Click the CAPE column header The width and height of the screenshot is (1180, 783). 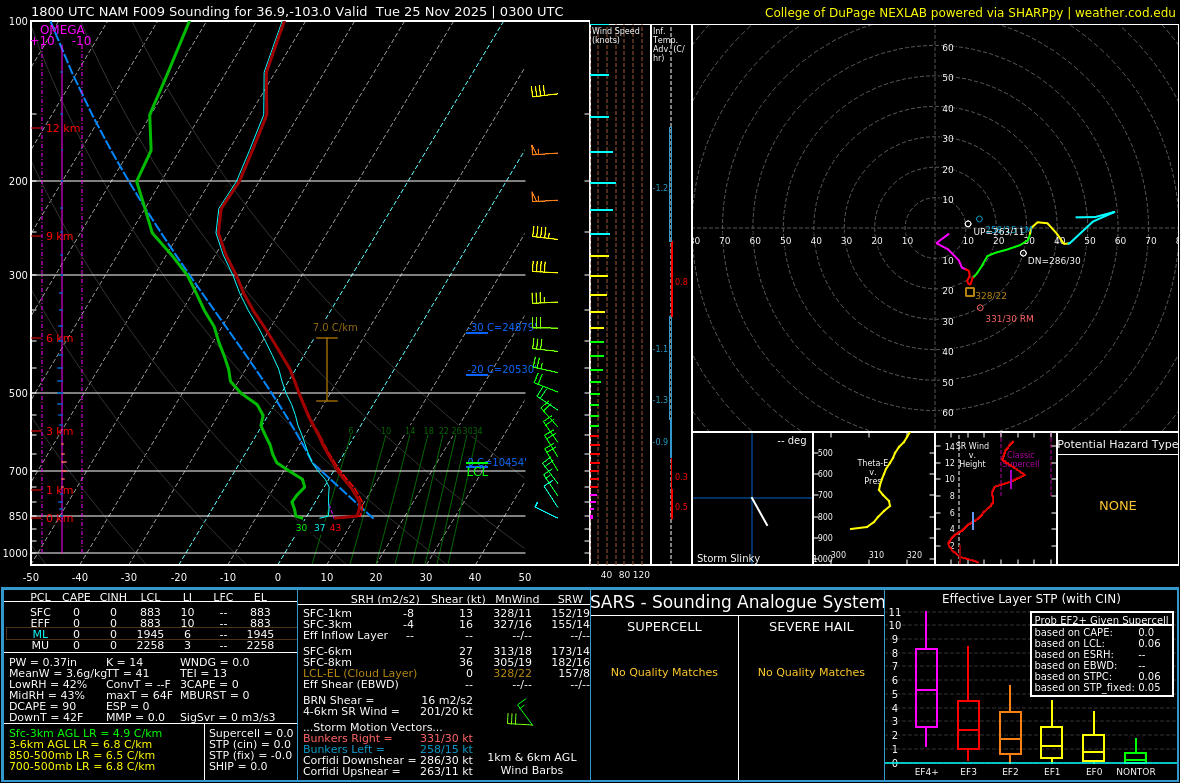coord(76,597)
